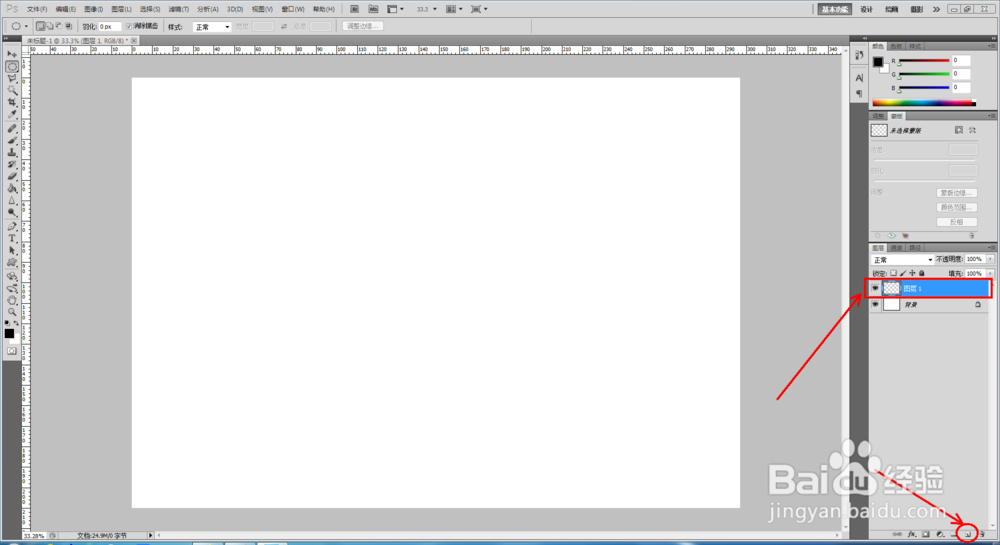Select the Magic Wand tool
This screenshot has width=1000, height=545.
click(11, 91)
